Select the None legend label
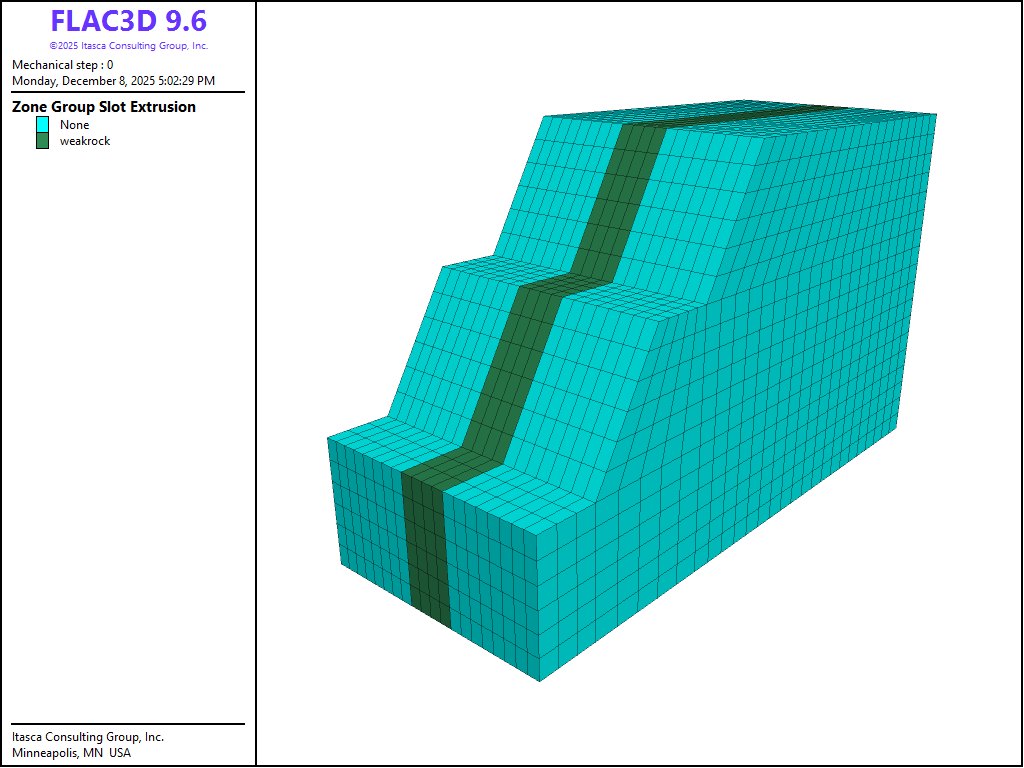The height and width of the screenshot is (768, 1024). click(75, 125)
